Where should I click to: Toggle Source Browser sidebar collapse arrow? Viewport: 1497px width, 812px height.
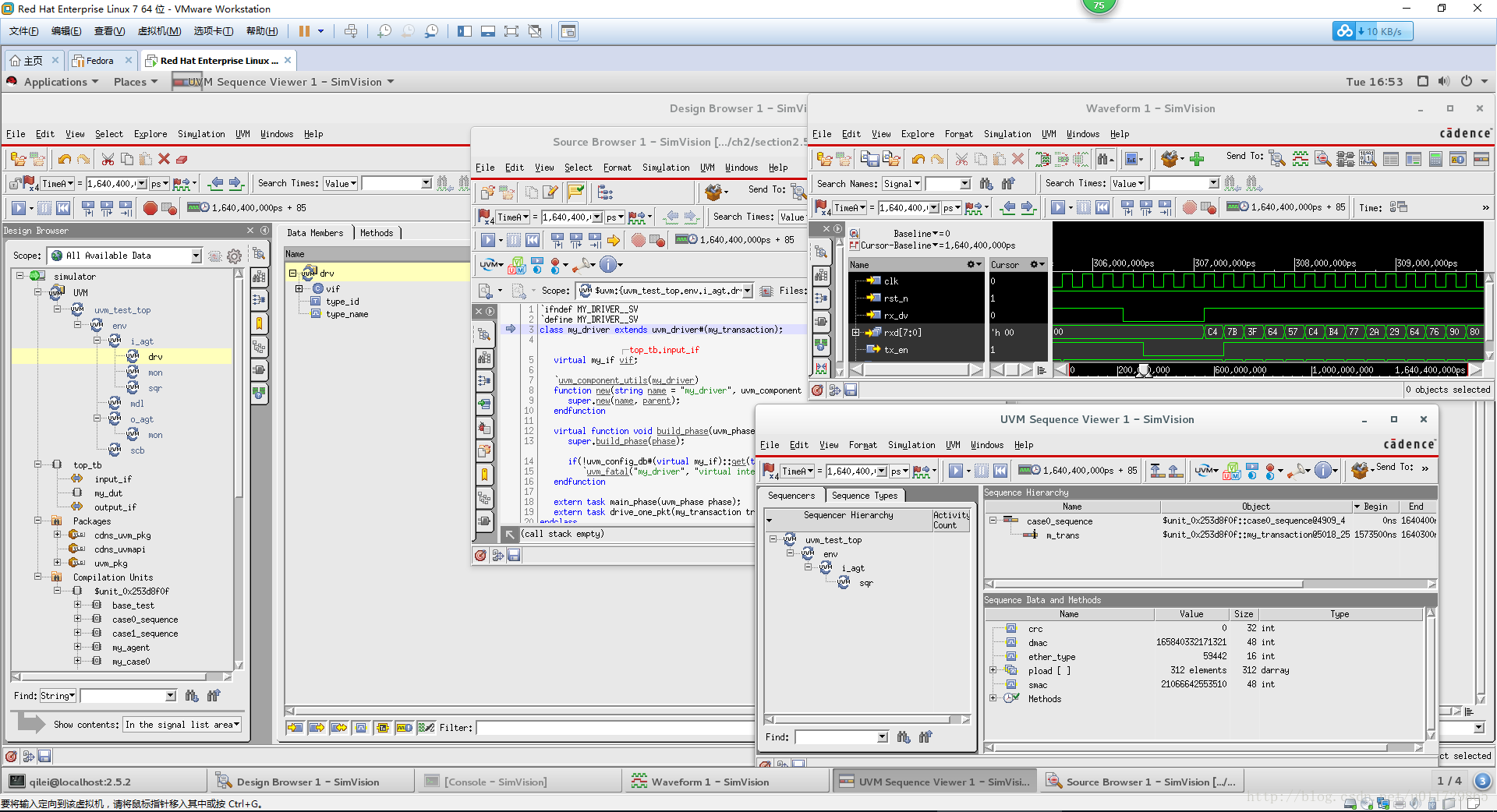click(490, 311)
